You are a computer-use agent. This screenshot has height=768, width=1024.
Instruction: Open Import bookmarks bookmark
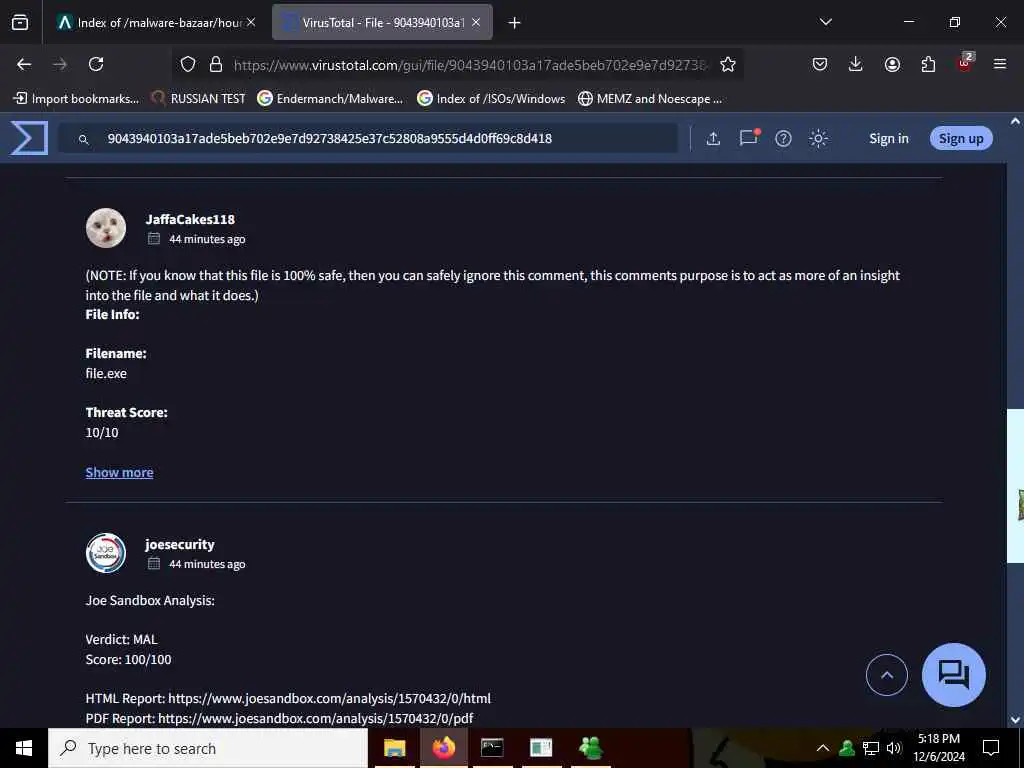[x=76, y=99]
